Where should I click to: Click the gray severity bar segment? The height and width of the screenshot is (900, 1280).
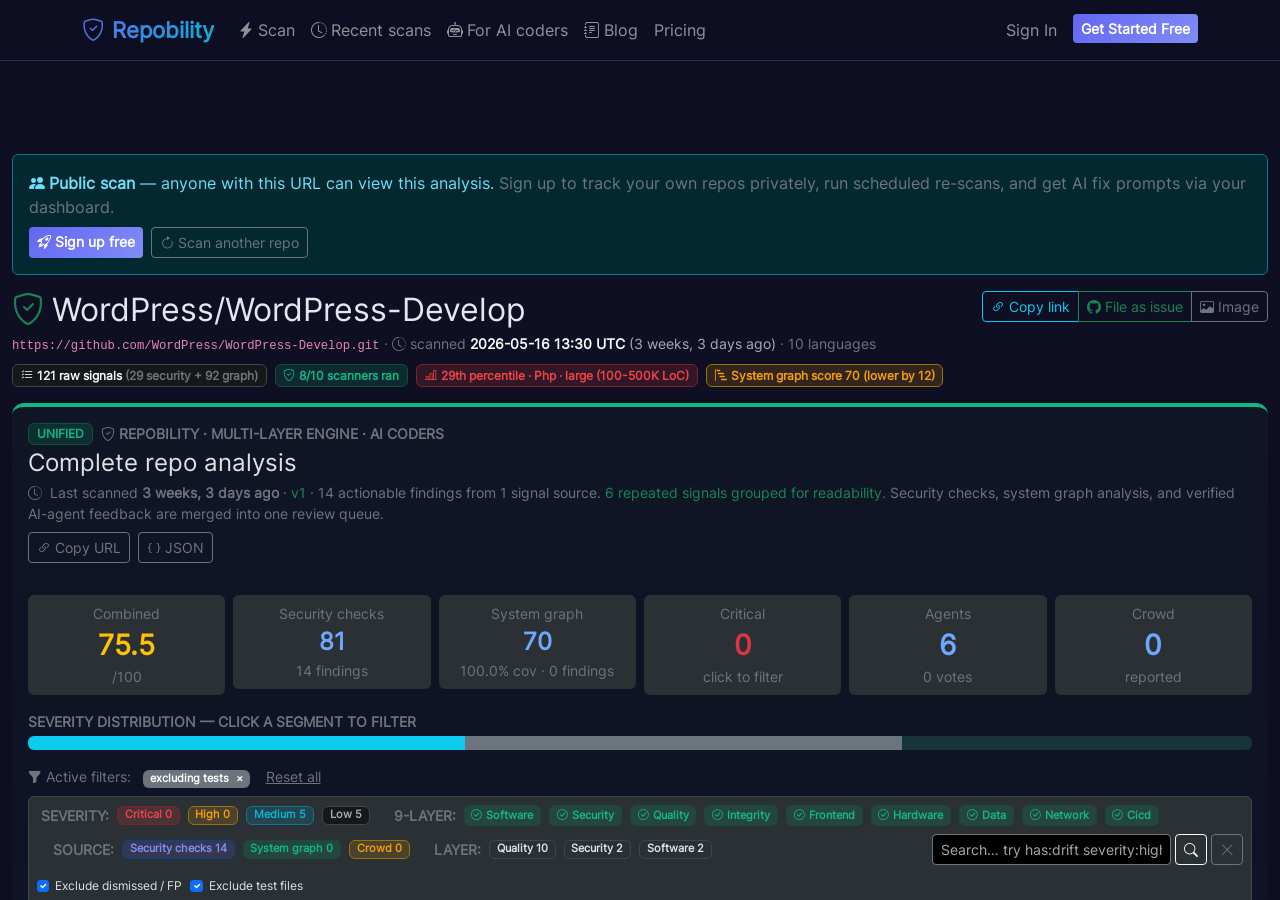click(x=683, y=743)
